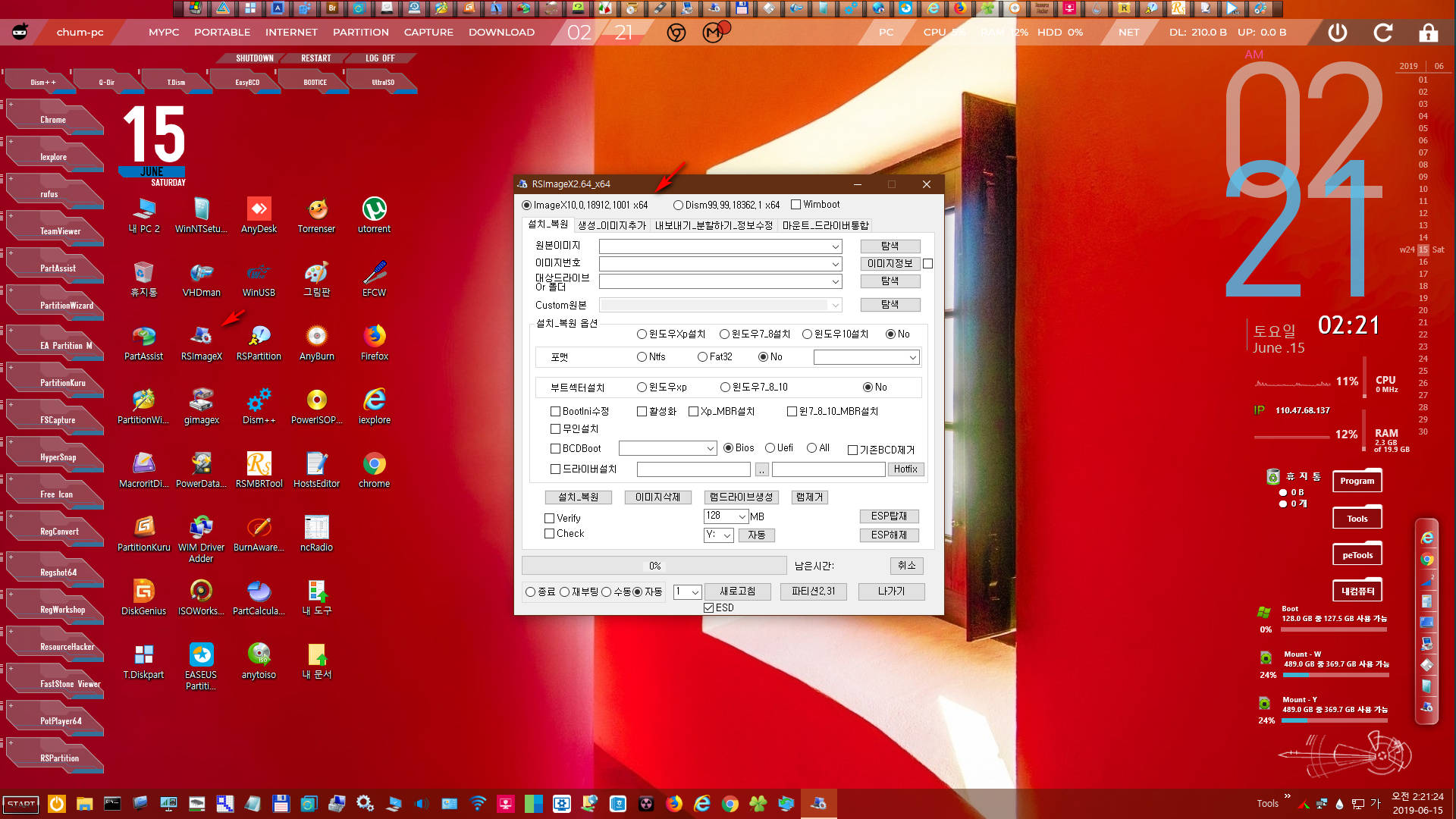The image size is (1456, 819).
Task: Open Firefox desktop shortcut
Action: pos(374,342)
